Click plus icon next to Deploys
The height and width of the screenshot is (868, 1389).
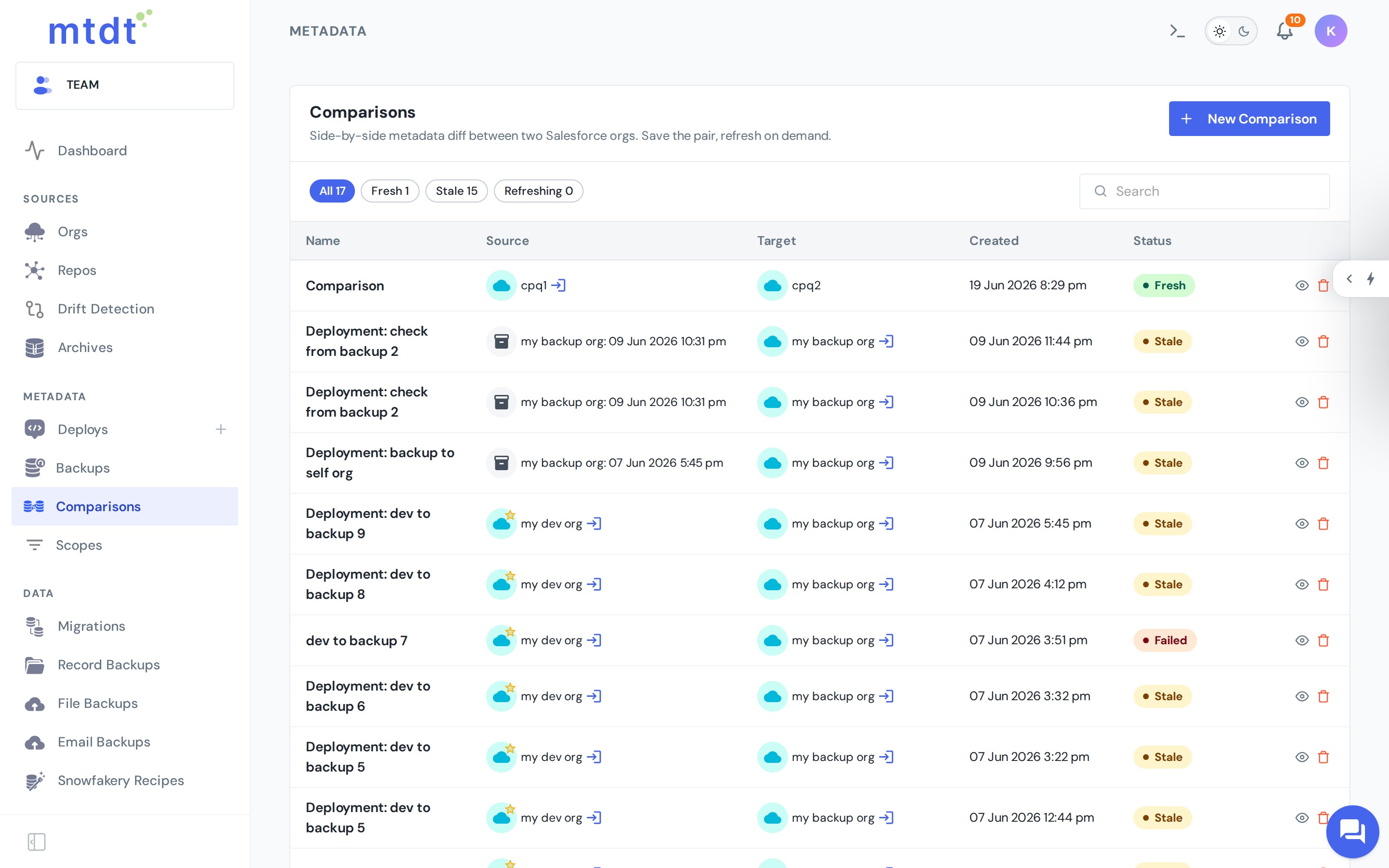[x=220, y=429]
